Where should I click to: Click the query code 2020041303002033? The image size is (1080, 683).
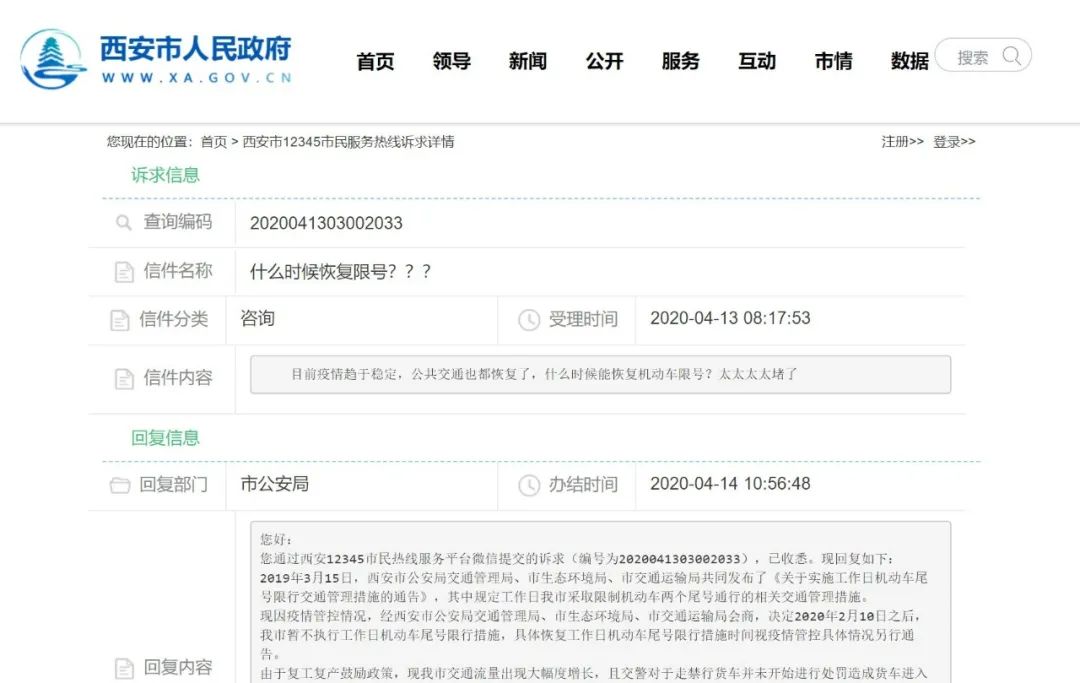click(x=326, y=223)
